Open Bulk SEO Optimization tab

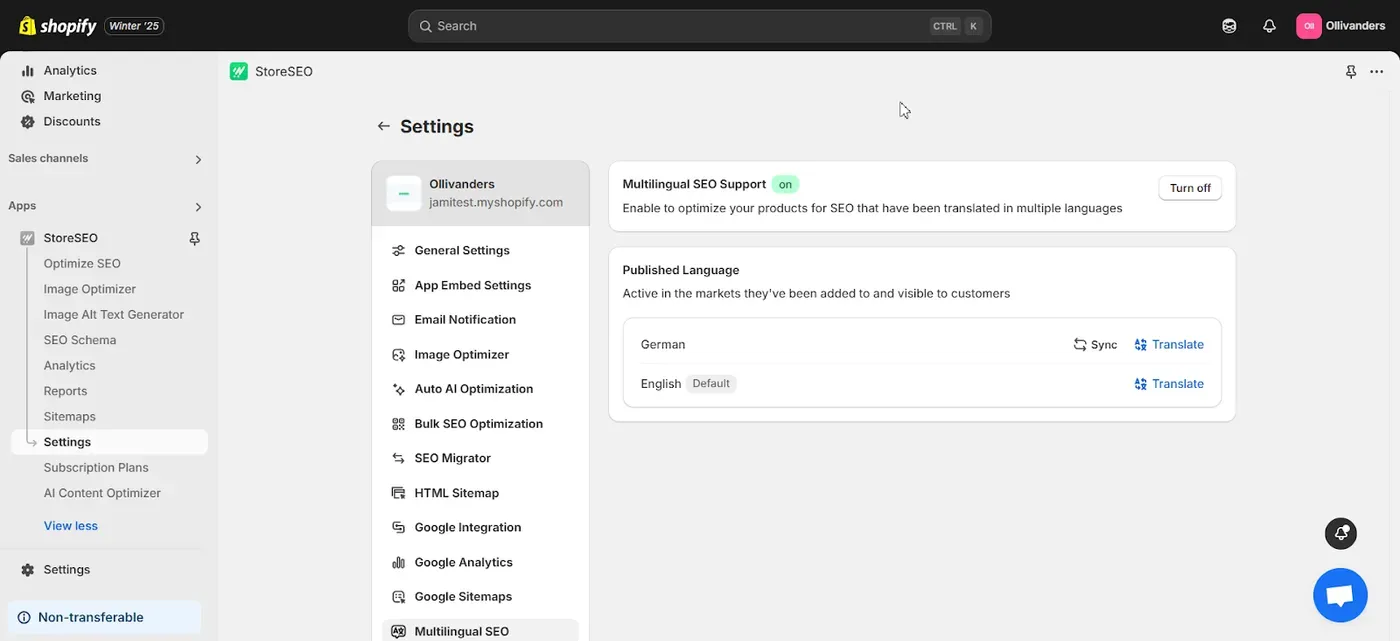[x=480, y=424]
